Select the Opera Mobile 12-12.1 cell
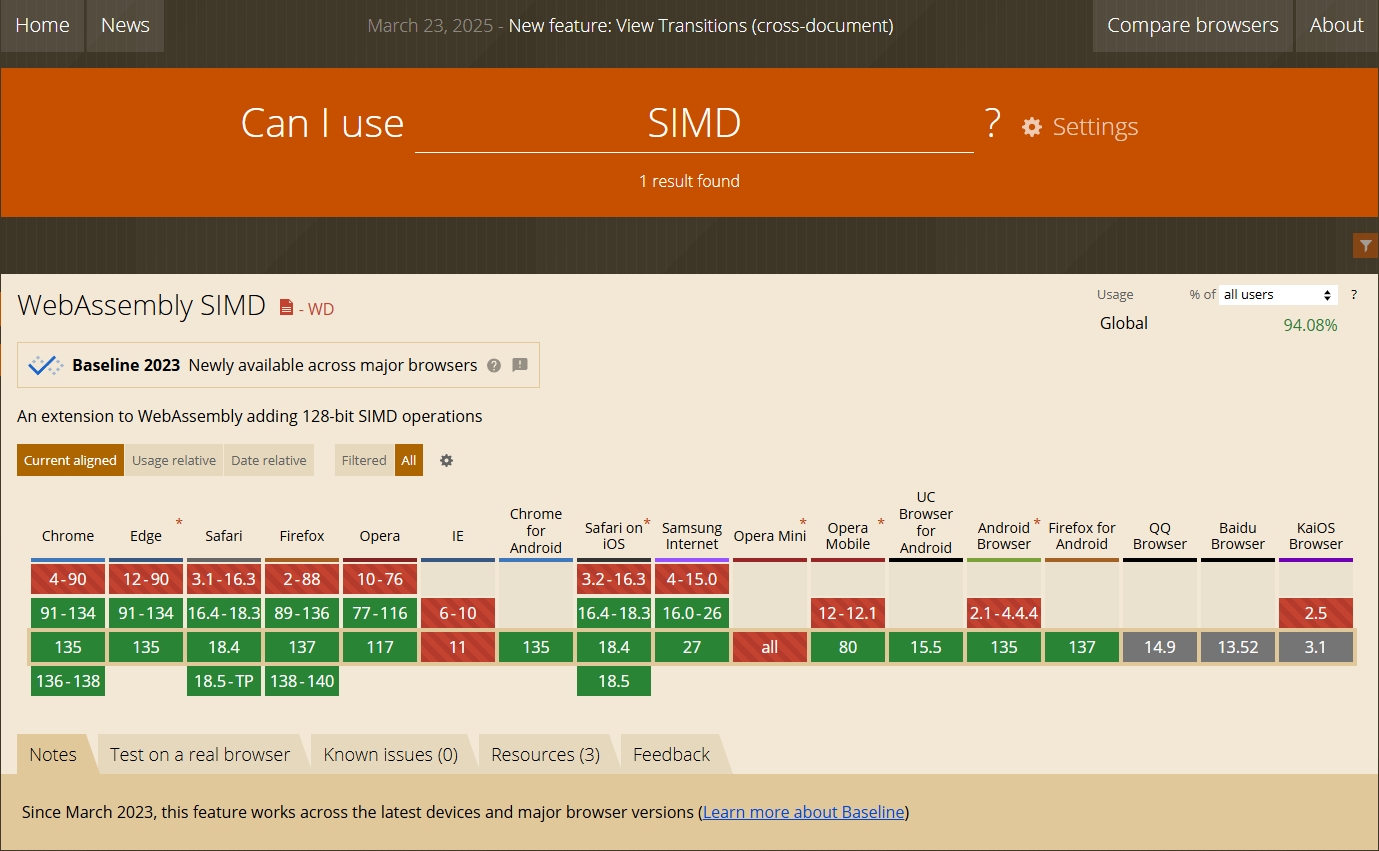The image size is (1379, 851). tap(848, 613)
